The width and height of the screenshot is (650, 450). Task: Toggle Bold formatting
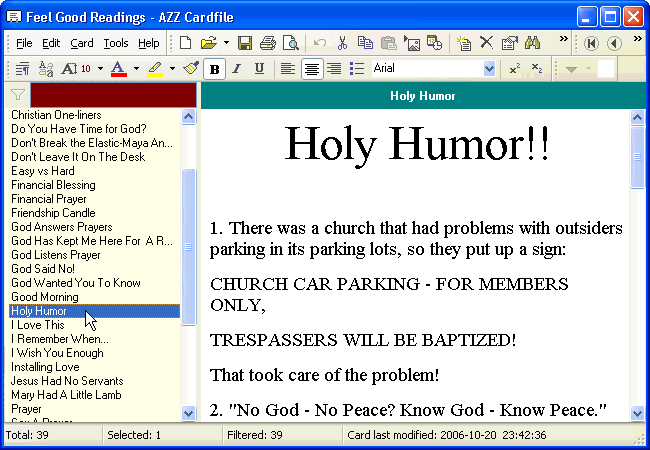tap(214, 69)
